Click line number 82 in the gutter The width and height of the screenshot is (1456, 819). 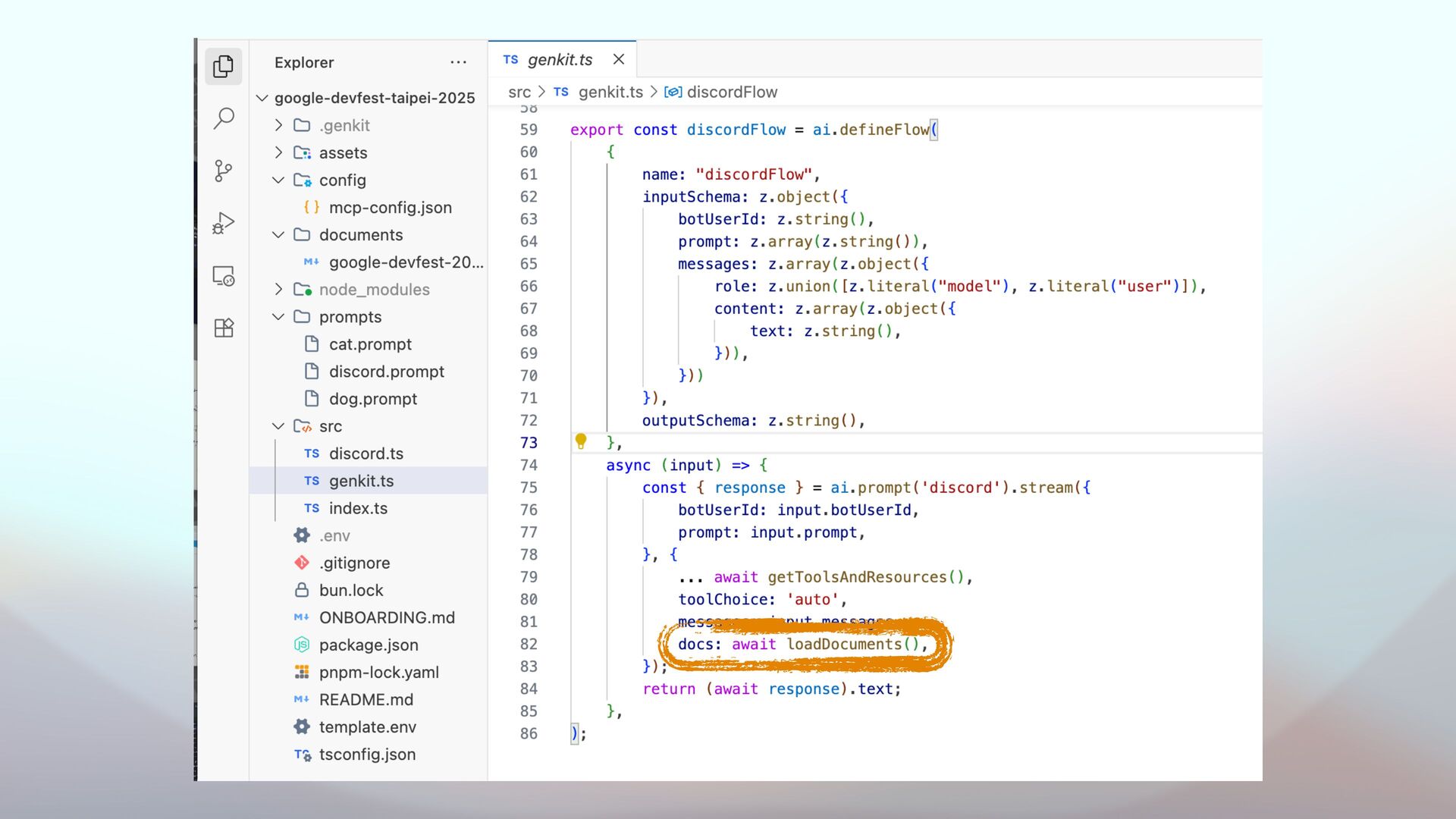[x=529, y=644]
